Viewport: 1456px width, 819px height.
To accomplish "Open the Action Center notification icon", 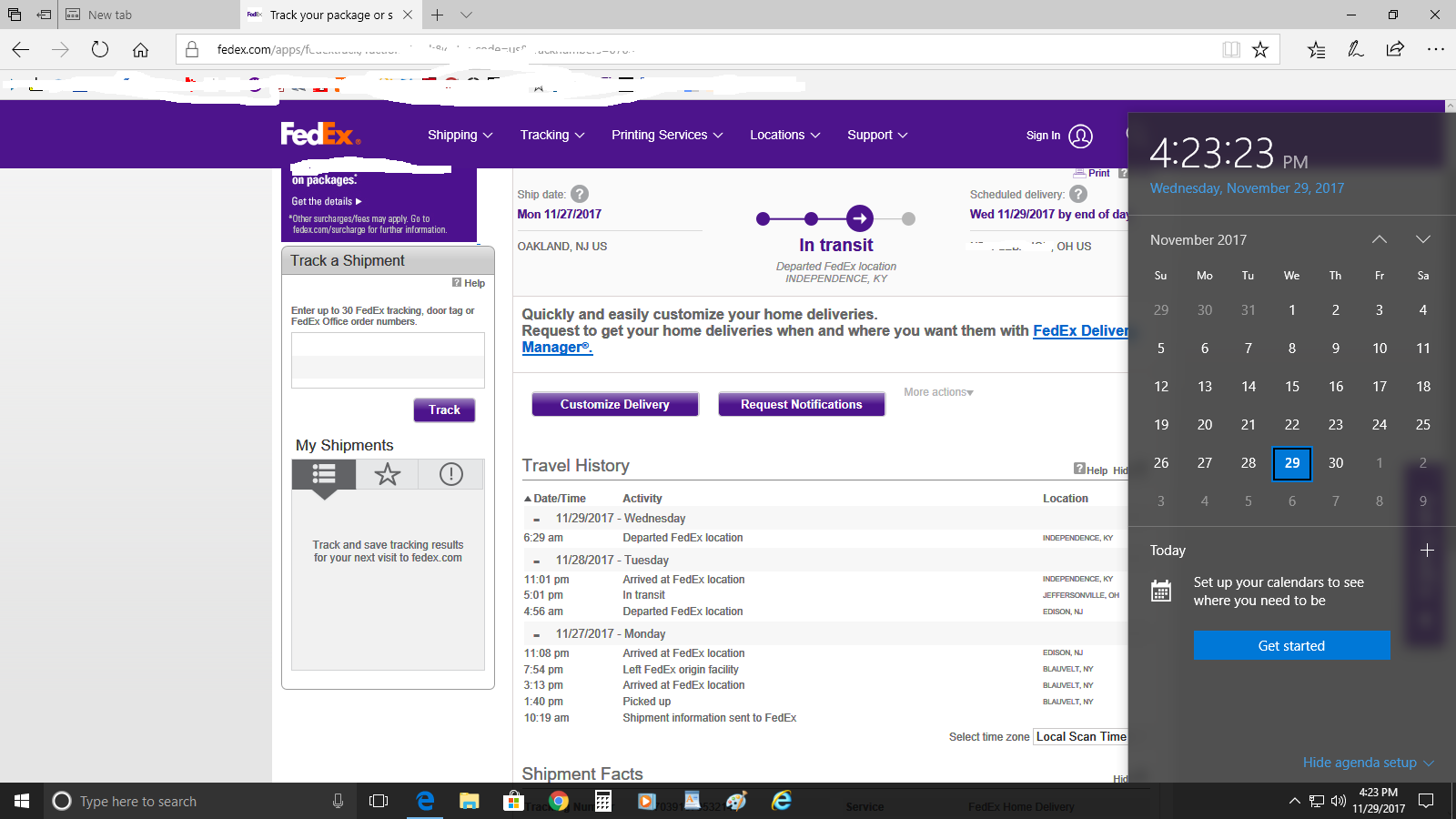I will (x=1426, y=801).
